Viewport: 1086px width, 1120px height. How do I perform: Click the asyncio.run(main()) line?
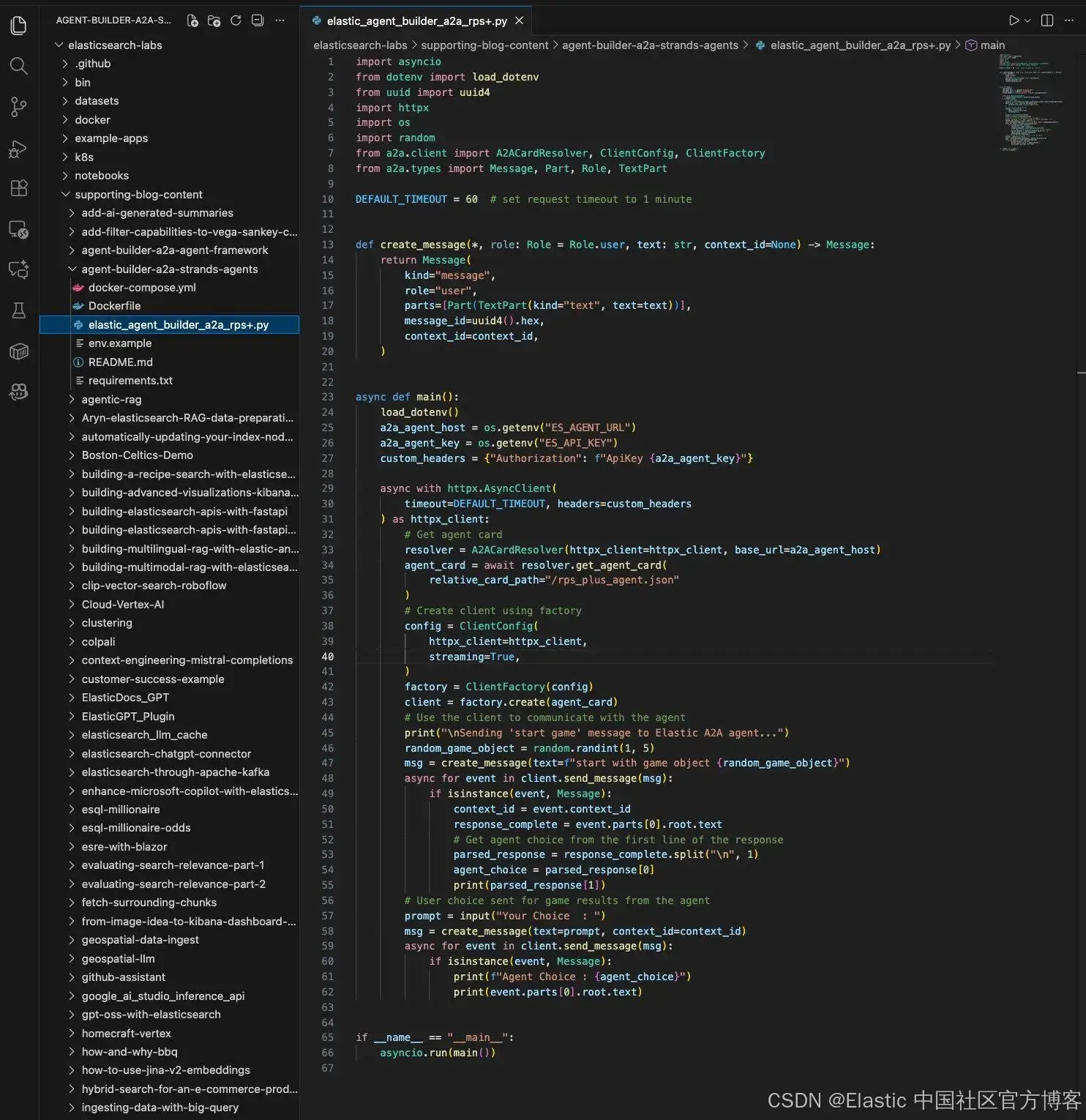[438, 1053]
